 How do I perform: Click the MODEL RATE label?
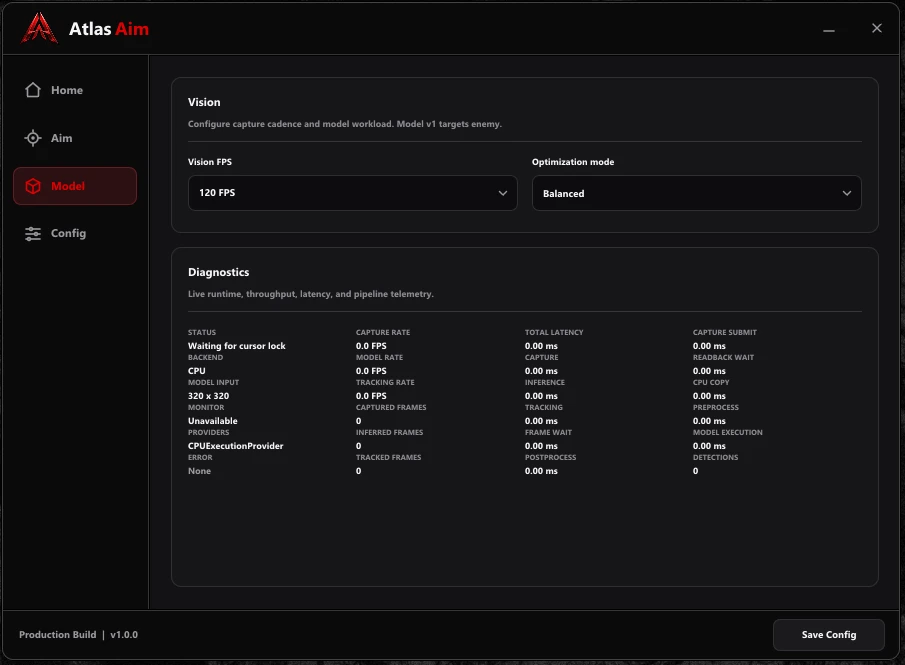tap(379, 357)
